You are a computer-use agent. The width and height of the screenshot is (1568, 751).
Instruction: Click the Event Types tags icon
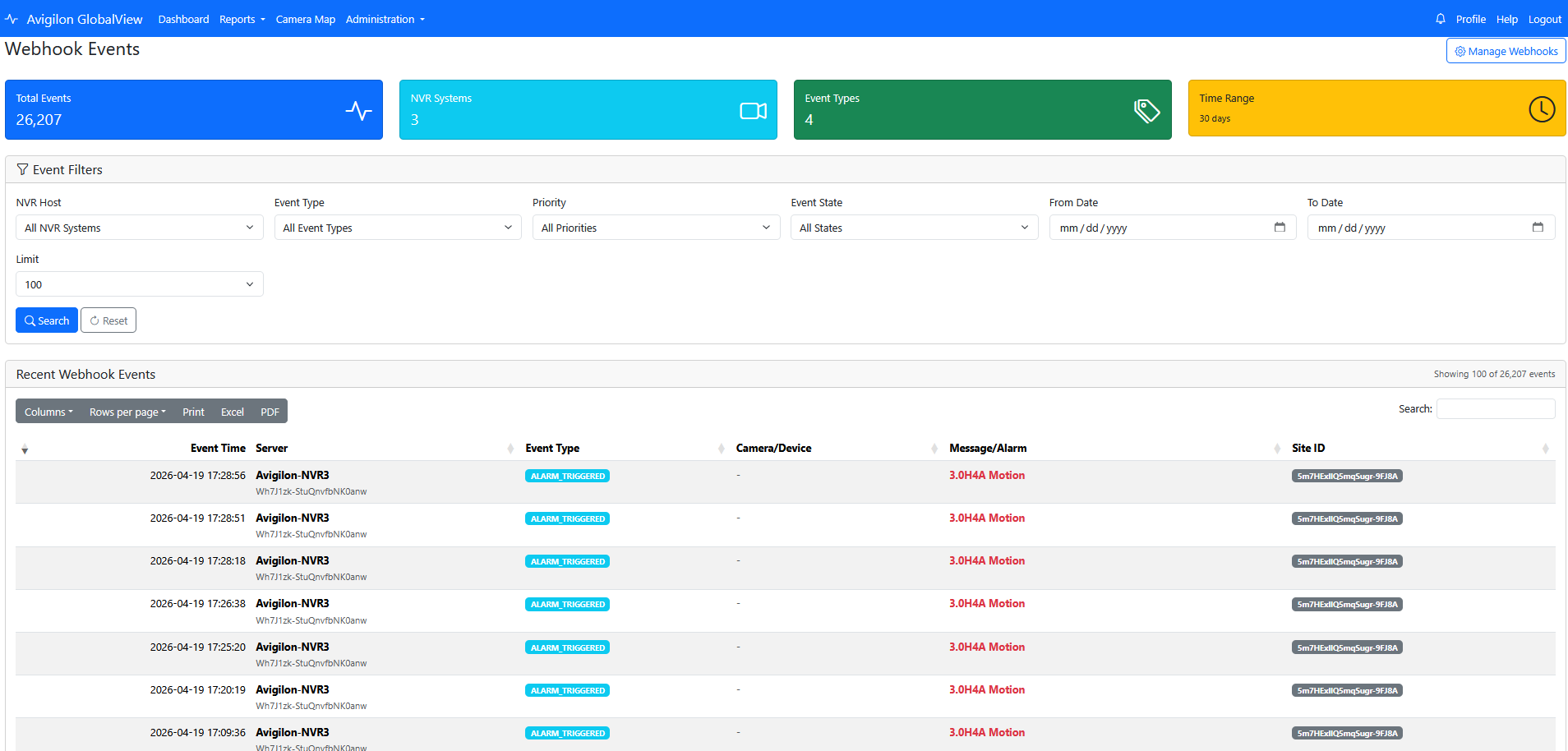coord(1146,110)
